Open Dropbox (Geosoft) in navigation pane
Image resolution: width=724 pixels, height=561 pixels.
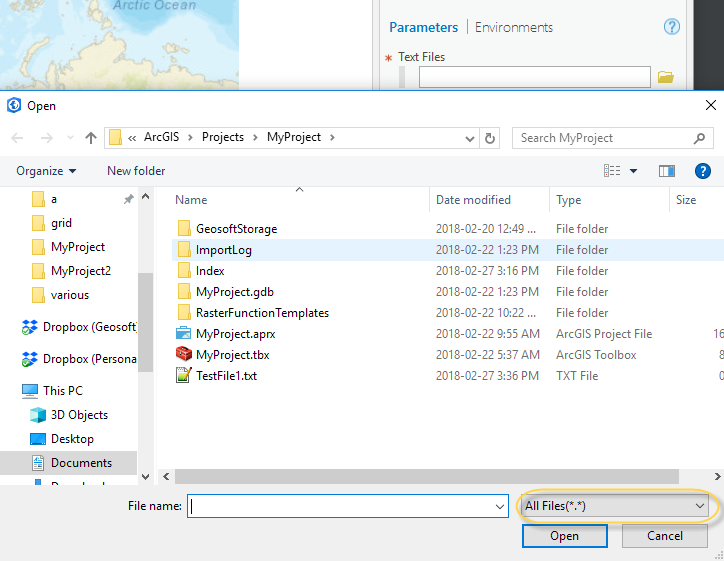79,327
